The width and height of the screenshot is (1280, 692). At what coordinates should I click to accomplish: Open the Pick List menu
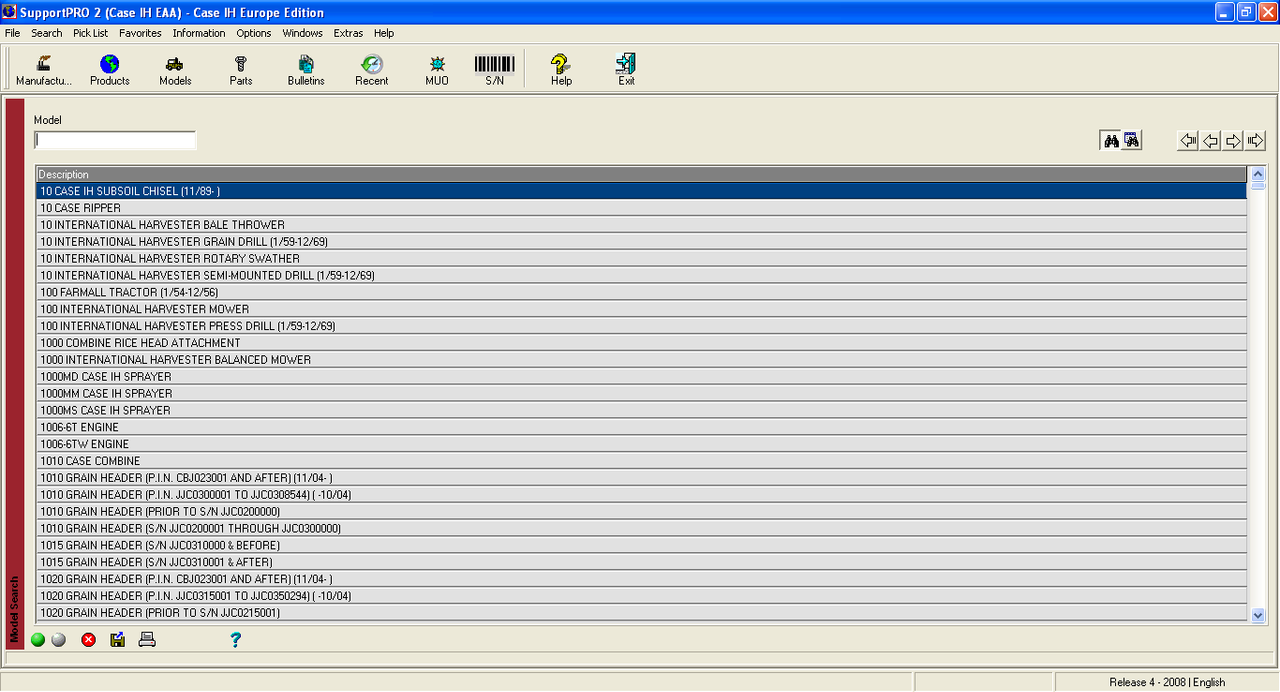click(90, 33)
